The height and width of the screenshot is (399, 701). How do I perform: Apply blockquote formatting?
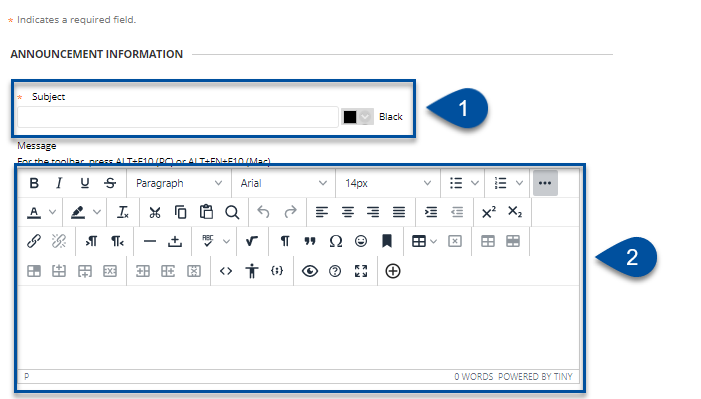click(310, 242)
